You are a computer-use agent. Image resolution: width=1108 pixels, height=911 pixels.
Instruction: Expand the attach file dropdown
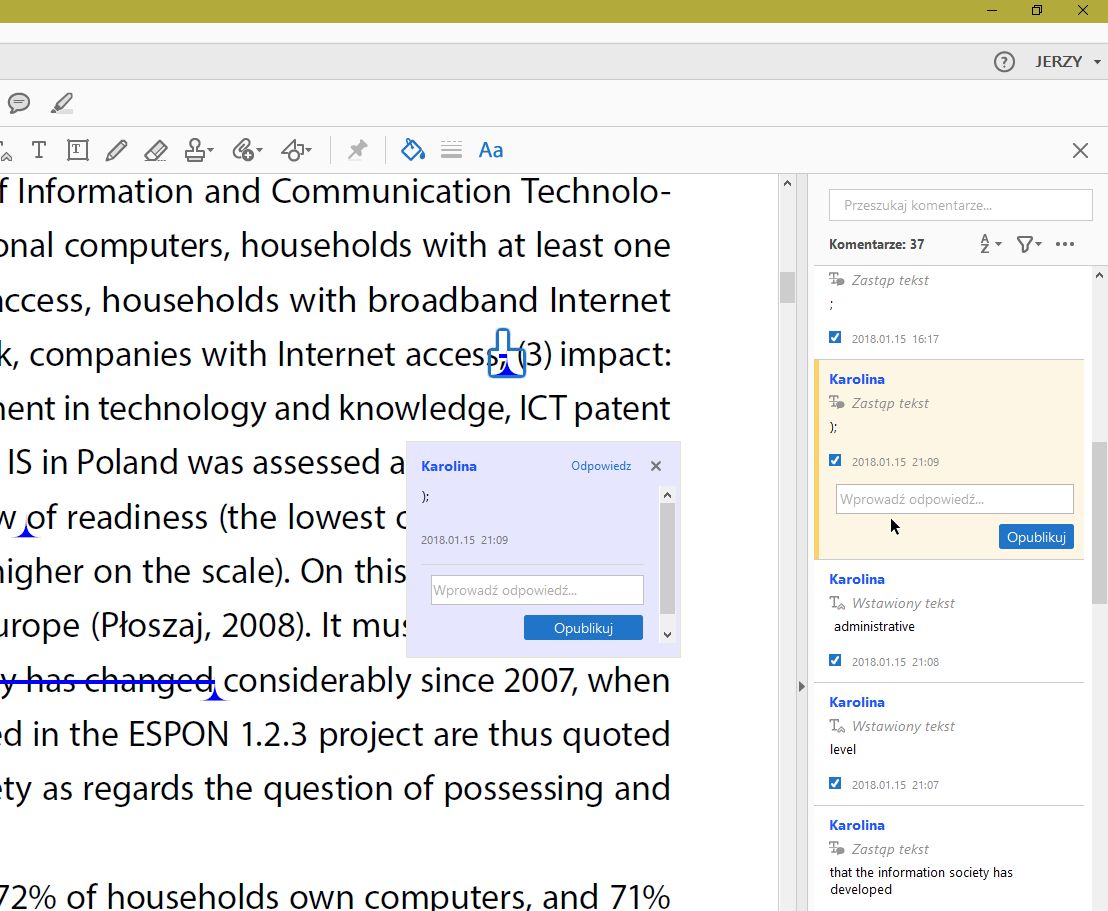coord(247,150)
